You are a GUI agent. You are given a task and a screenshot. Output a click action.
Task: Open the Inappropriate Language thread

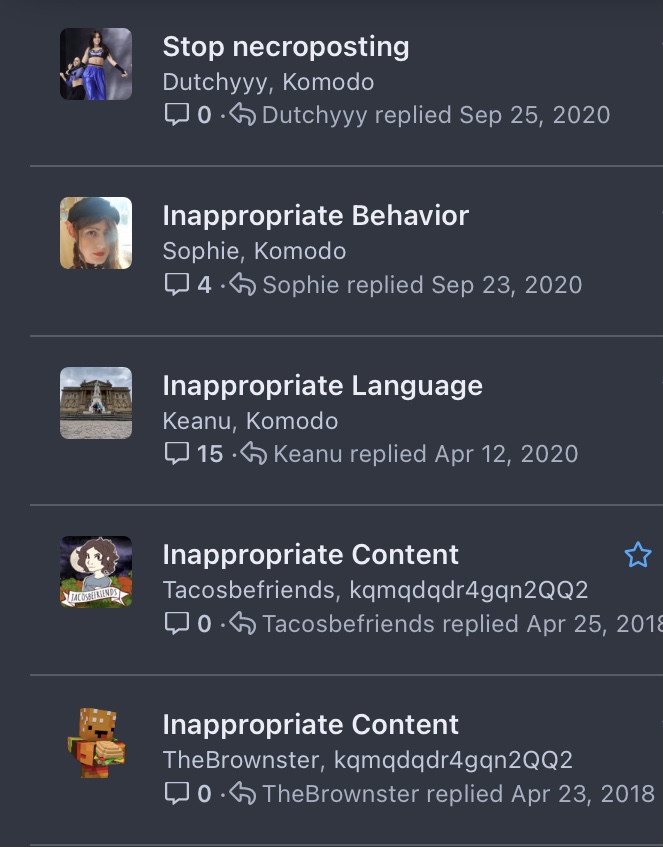tap(323, 386)
